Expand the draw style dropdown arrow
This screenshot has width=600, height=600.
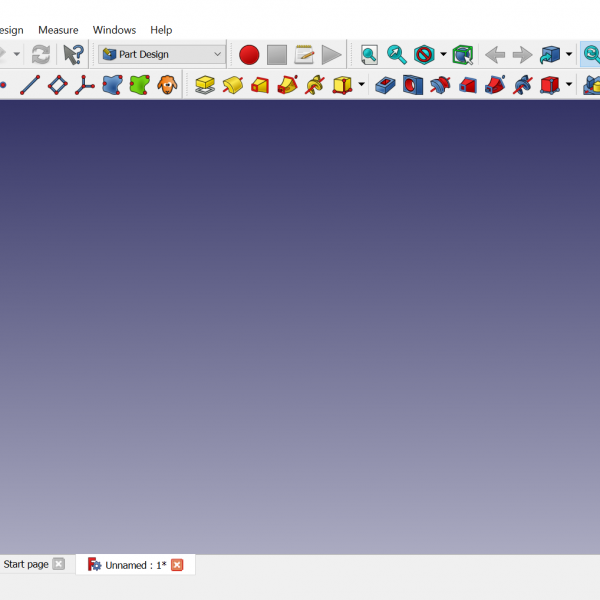[x=443, y=54]
